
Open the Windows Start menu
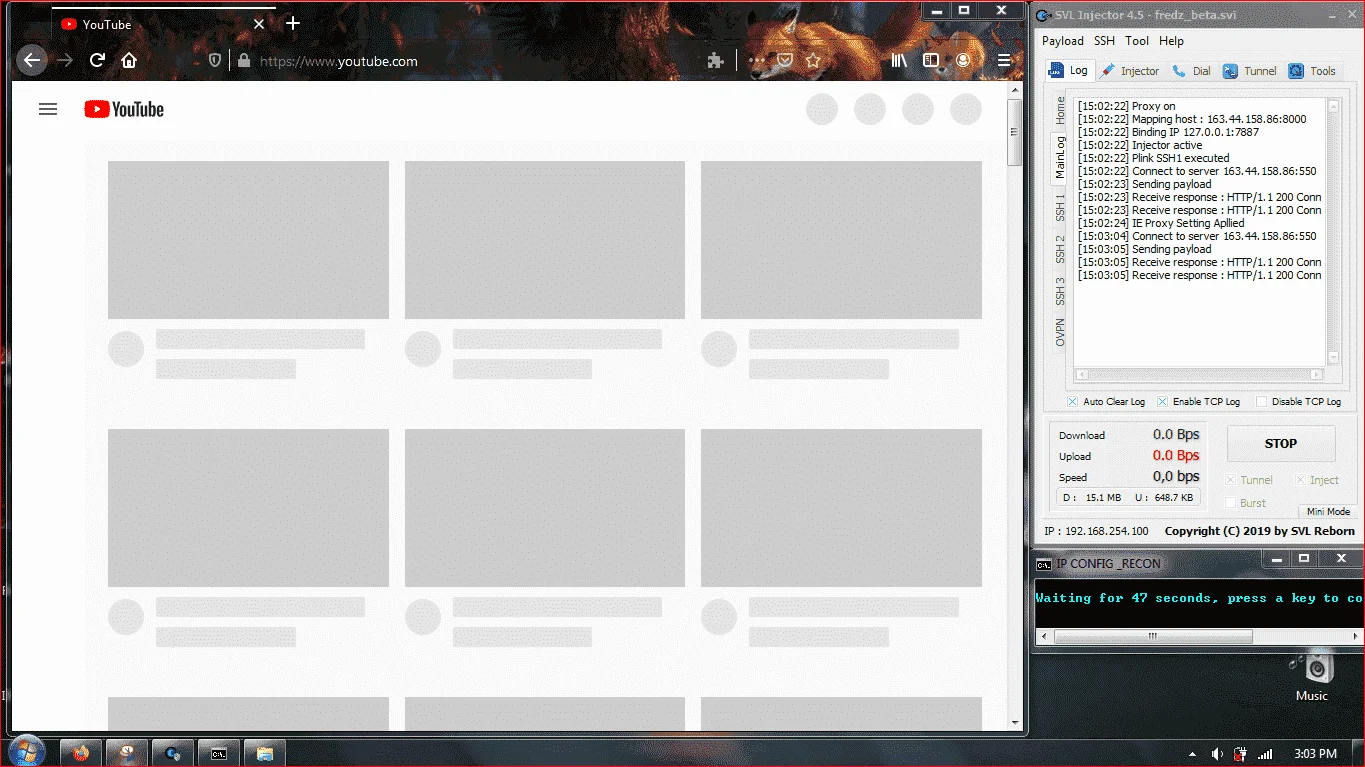(26, 752)
